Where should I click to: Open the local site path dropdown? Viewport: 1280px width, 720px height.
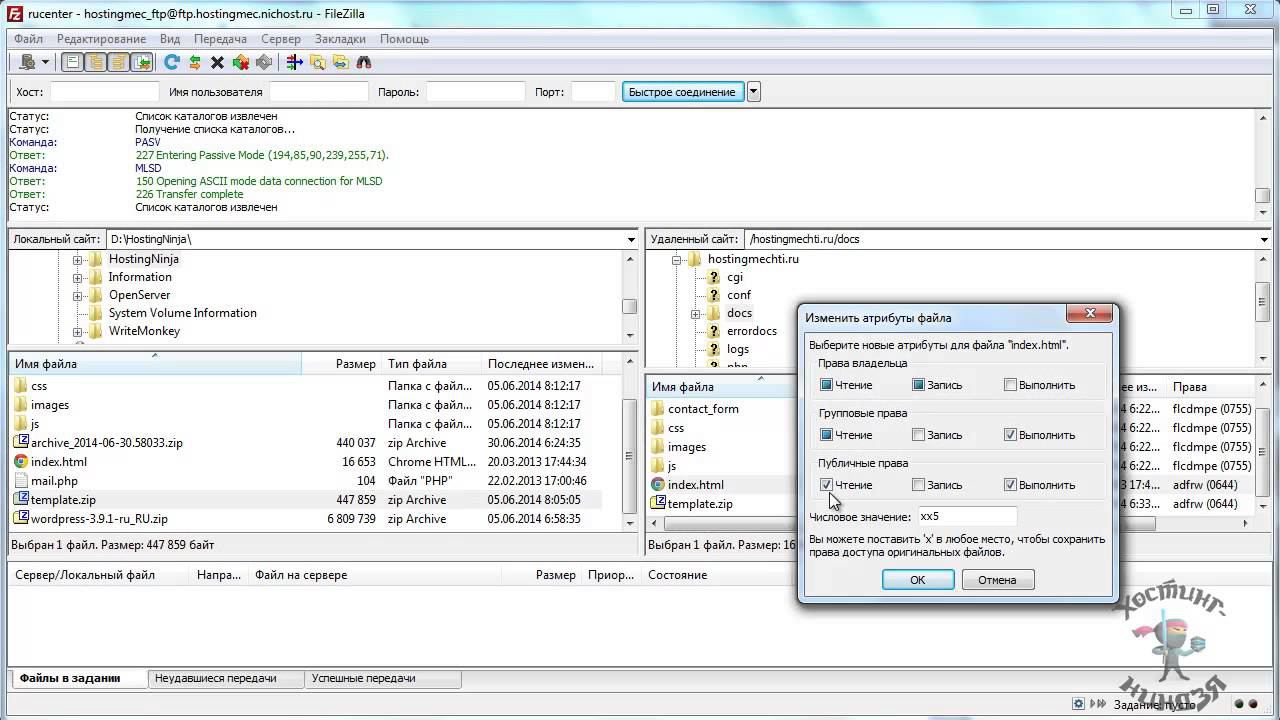[x=631, y=240]
